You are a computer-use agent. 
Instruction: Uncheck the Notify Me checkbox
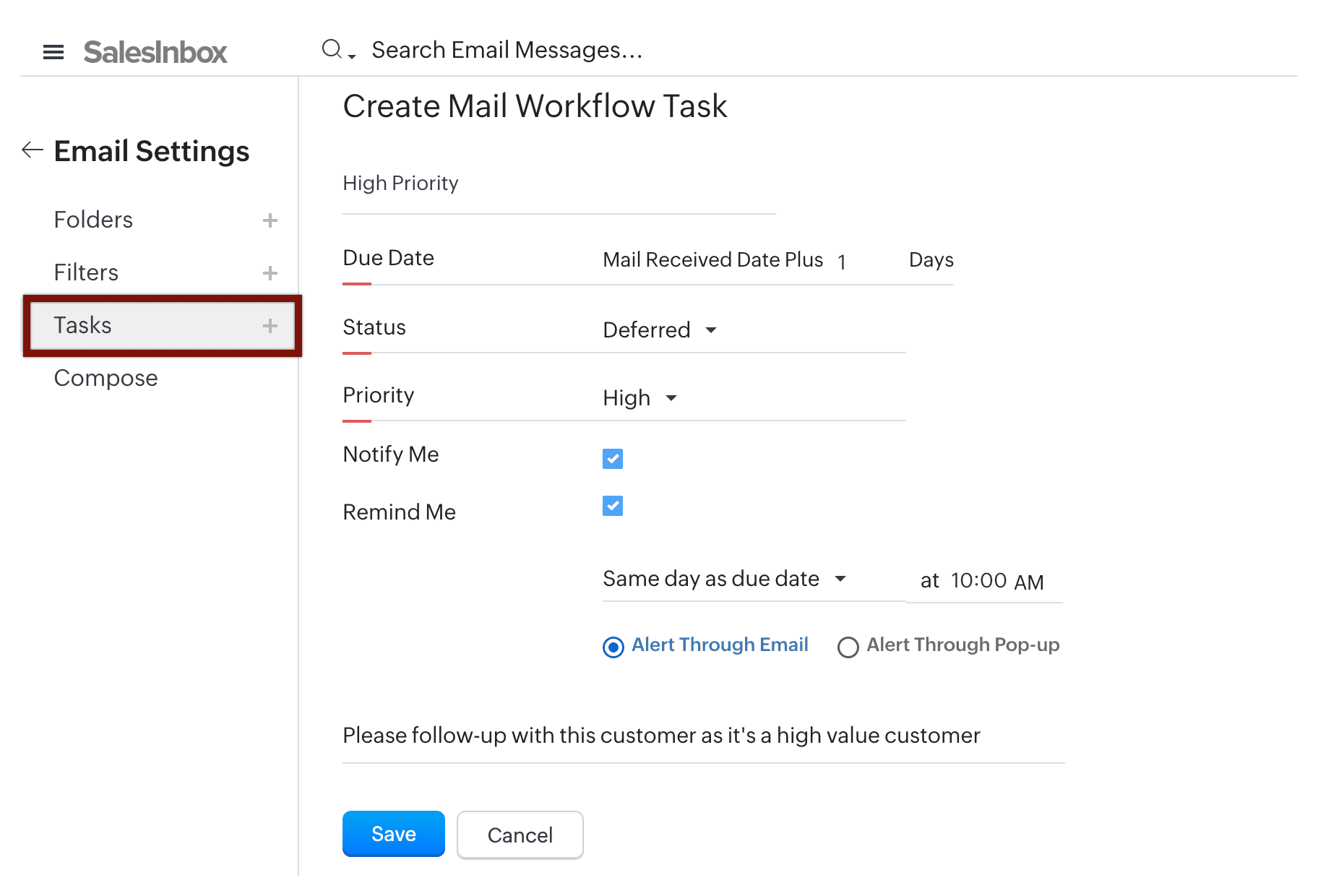coord(613,459)
